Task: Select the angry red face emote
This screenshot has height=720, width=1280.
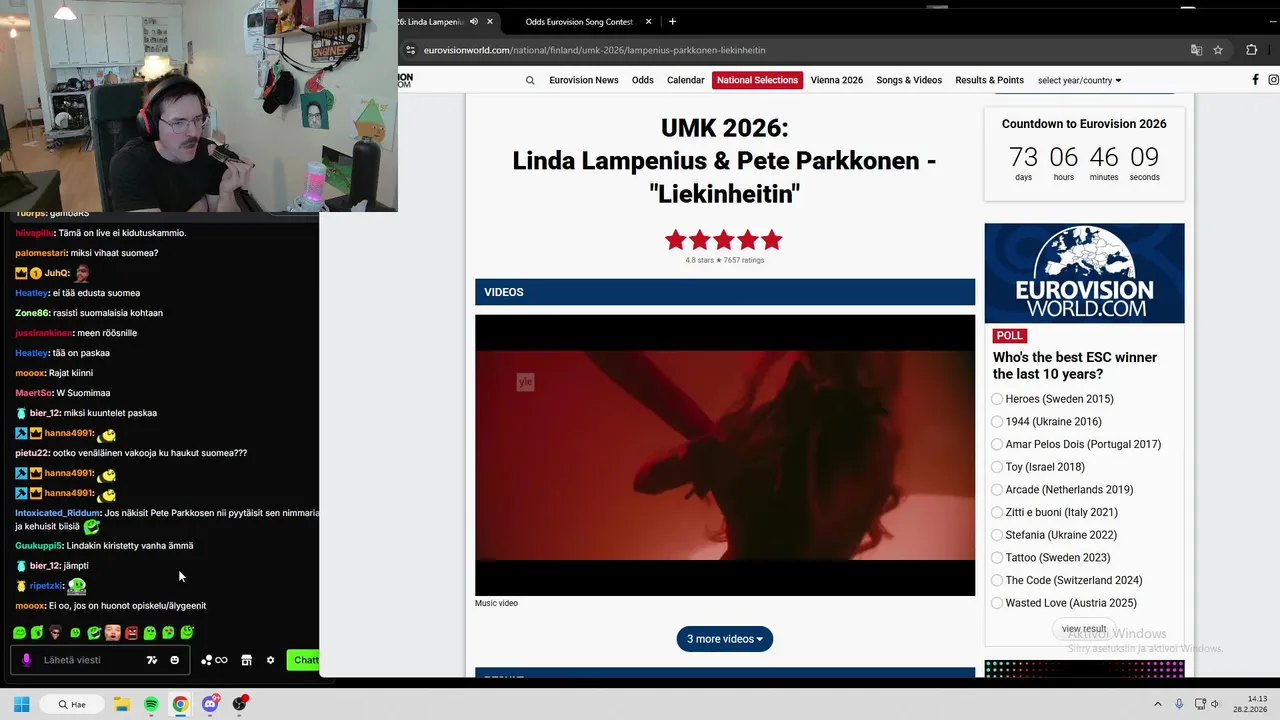Action: [x=131, y=632]
